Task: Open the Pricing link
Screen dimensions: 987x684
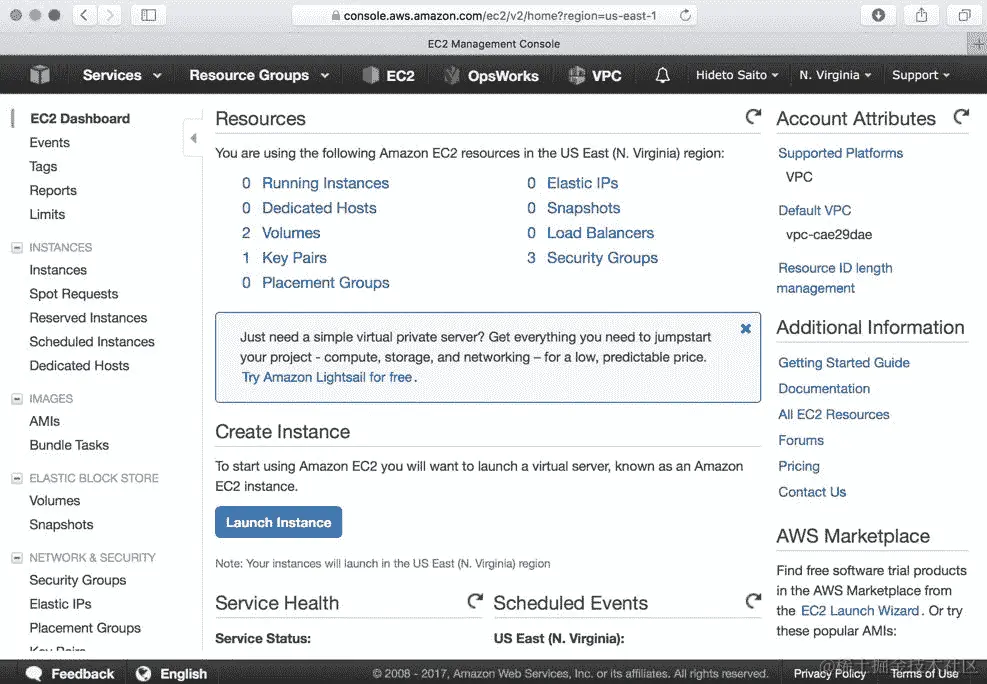Action: click(799, 466)
